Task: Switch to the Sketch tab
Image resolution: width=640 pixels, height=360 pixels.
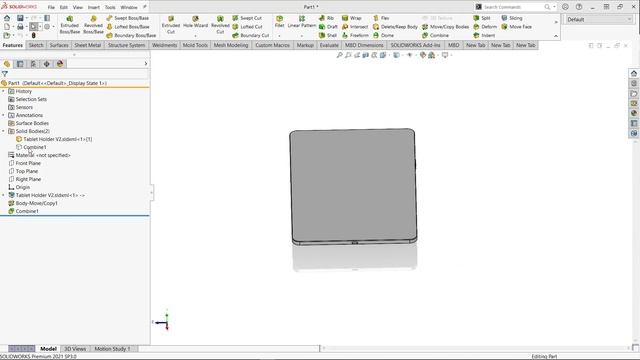Action: pyautogui.click(x=36, y=45)
